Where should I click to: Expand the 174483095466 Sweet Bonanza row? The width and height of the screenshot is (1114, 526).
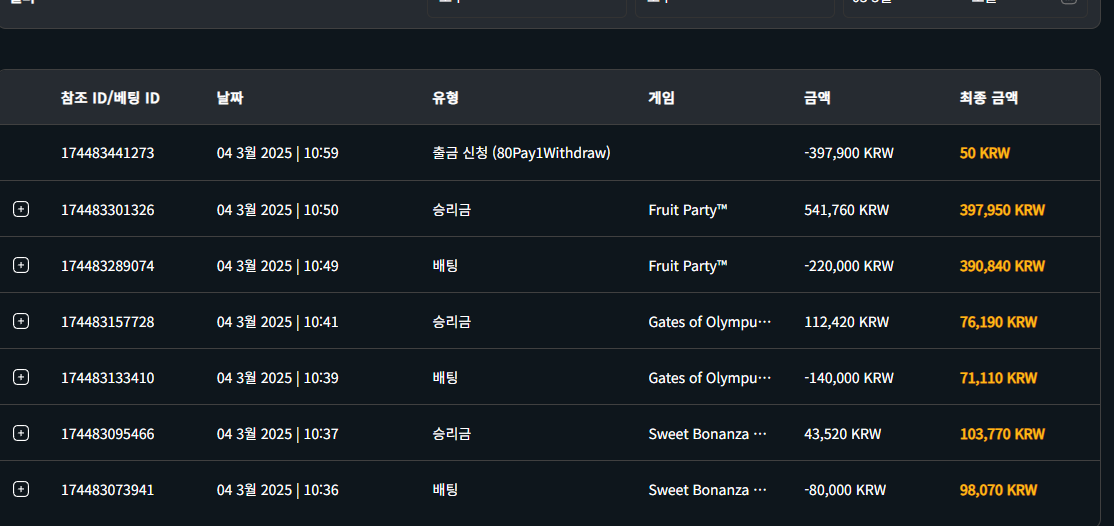[21, 433]
